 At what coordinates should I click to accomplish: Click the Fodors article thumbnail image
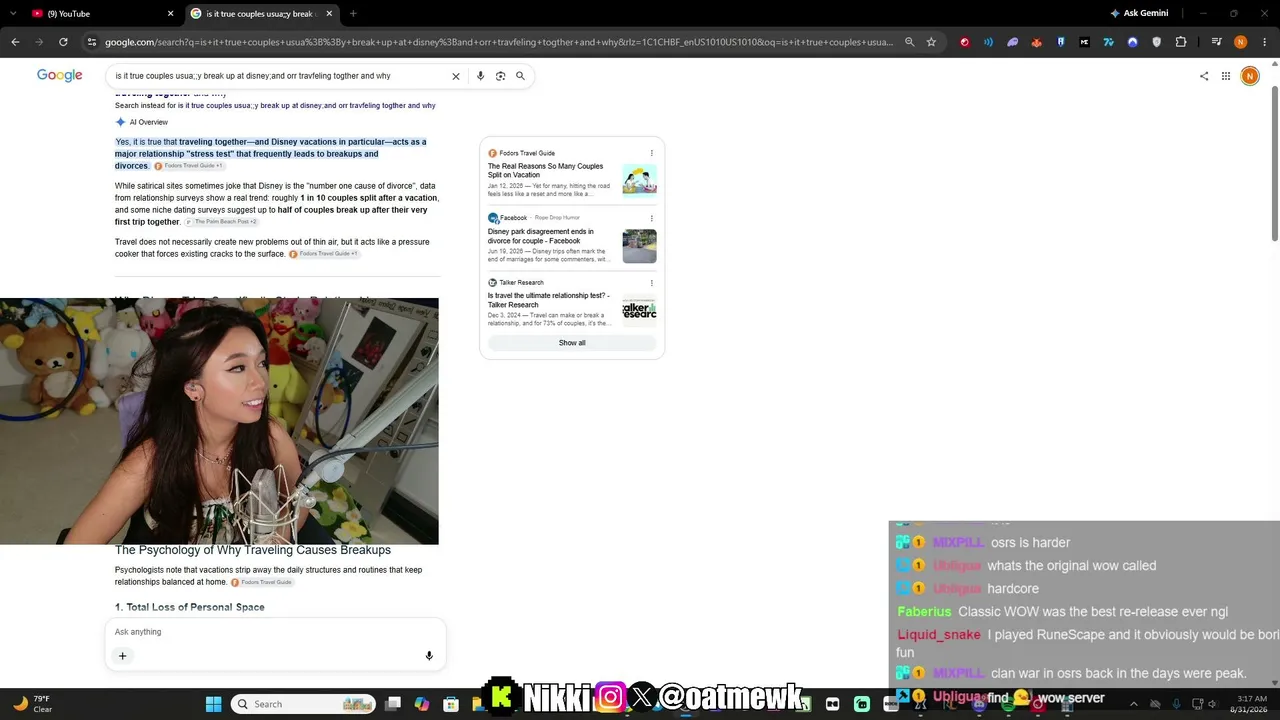639,180
